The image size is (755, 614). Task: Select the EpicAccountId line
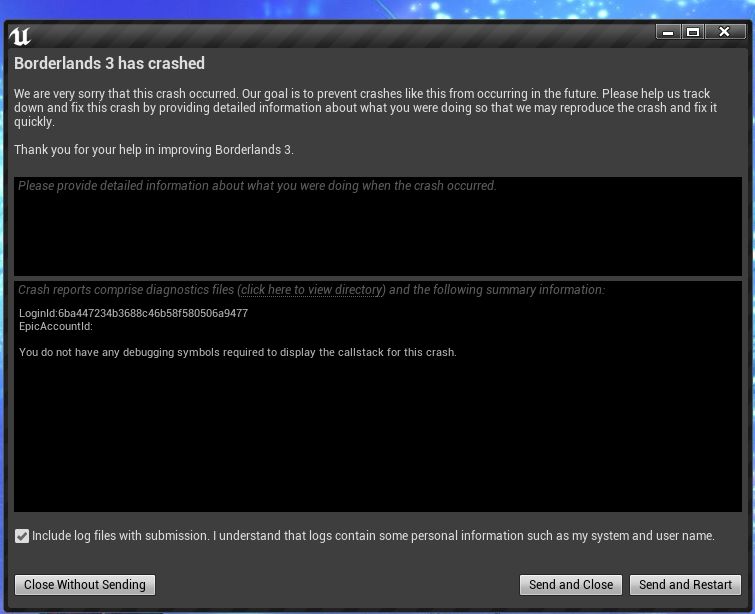[x=56, y=326]
